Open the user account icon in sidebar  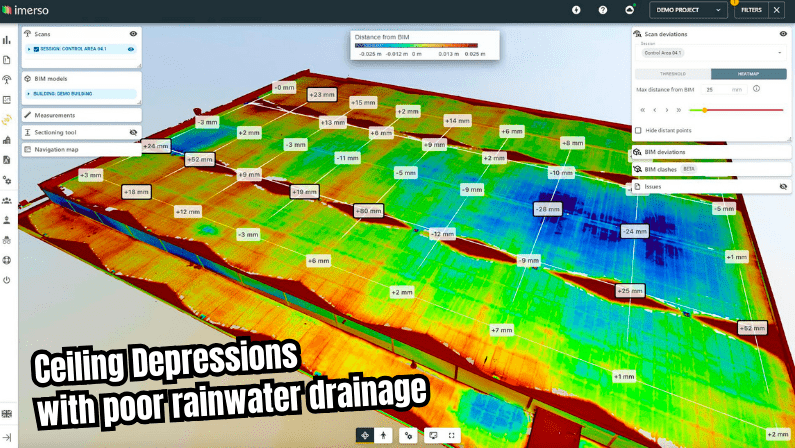(7, 220)
